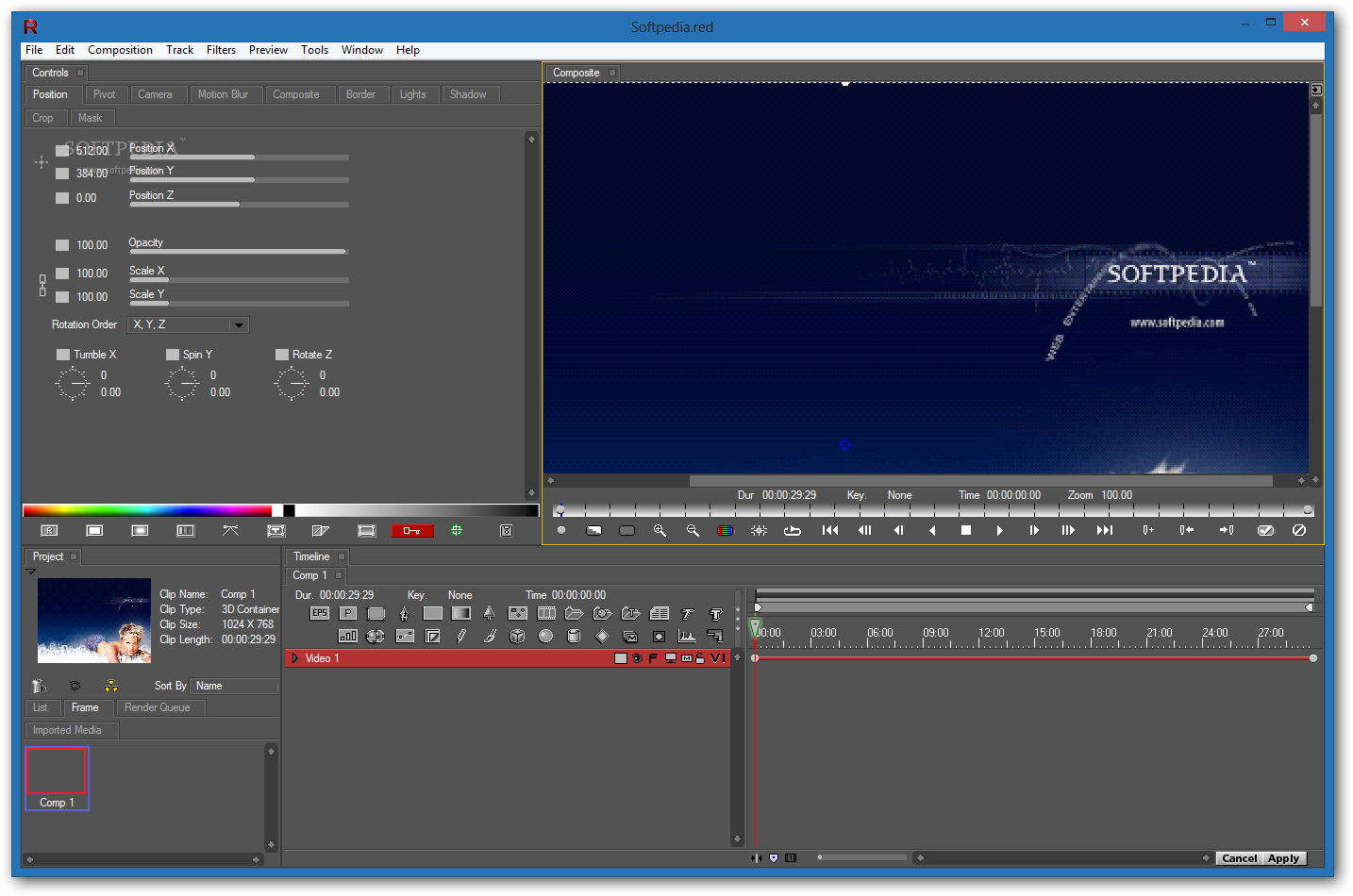Pick a color from the rainbow color bar
The height and width of the screenshot is (896, 1353).
coord(147,510)
